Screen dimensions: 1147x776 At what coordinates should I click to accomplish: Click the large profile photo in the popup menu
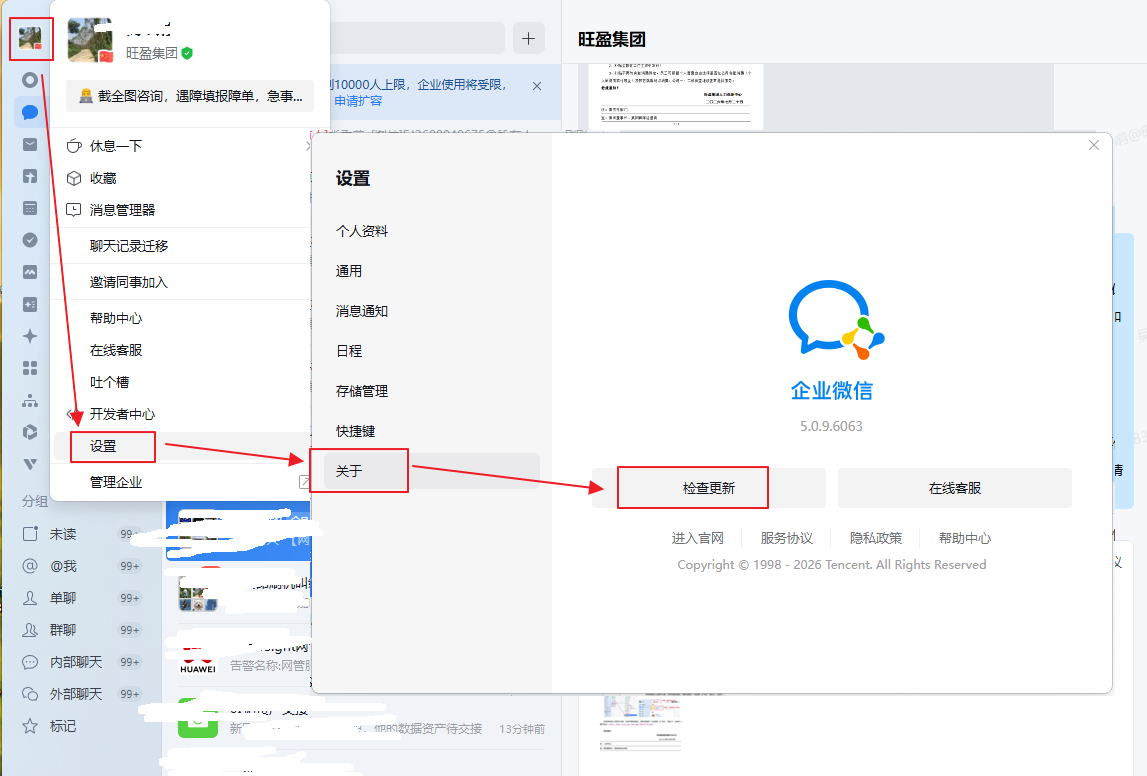pos(90,40)
